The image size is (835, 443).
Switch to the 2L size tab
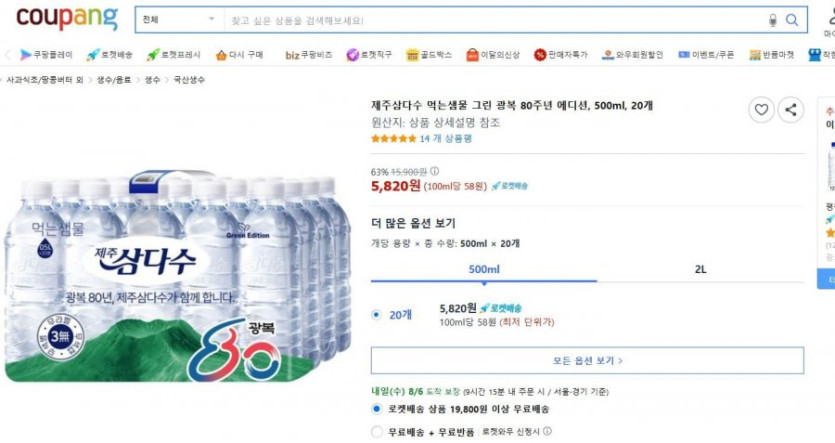click(x=700, y=269)
